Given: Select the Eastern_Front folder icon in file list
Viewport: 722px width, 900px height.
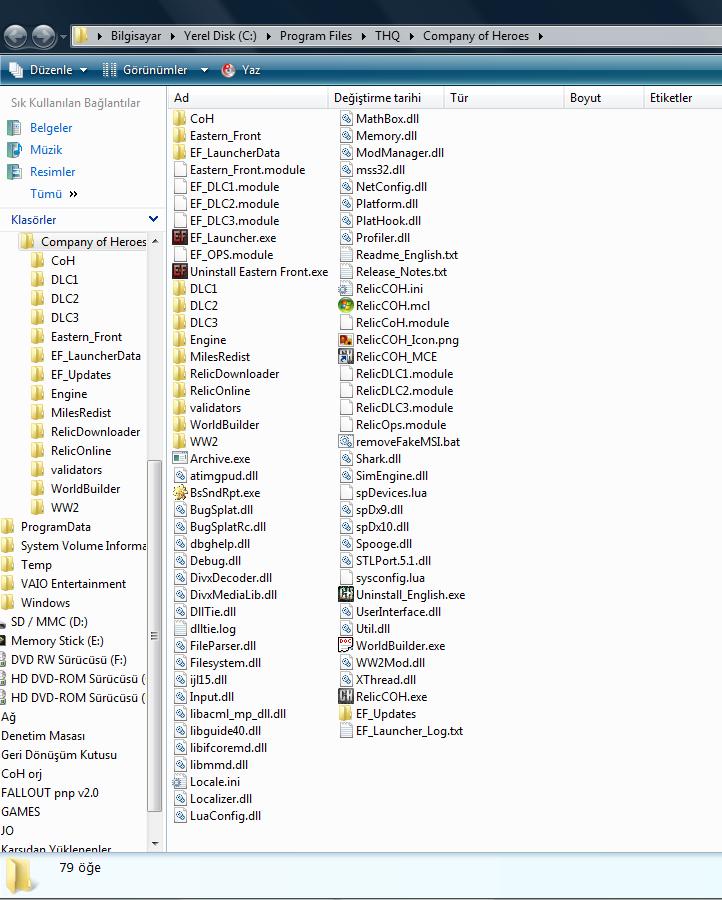Looking at the screenshot, I should 180,135.
